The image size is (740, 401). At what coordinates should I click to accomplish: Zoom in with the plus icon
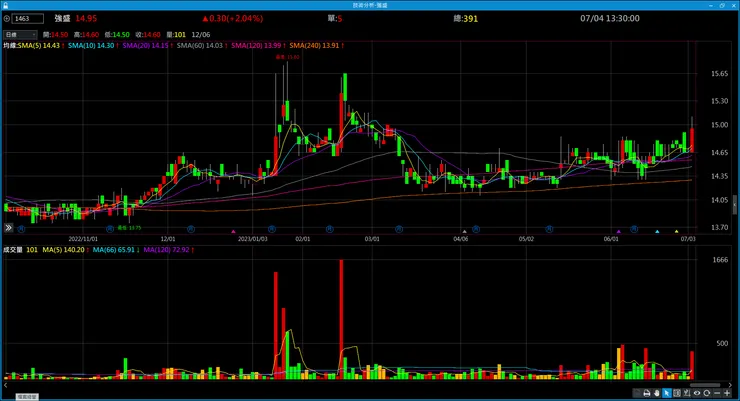tap(727, 393)
